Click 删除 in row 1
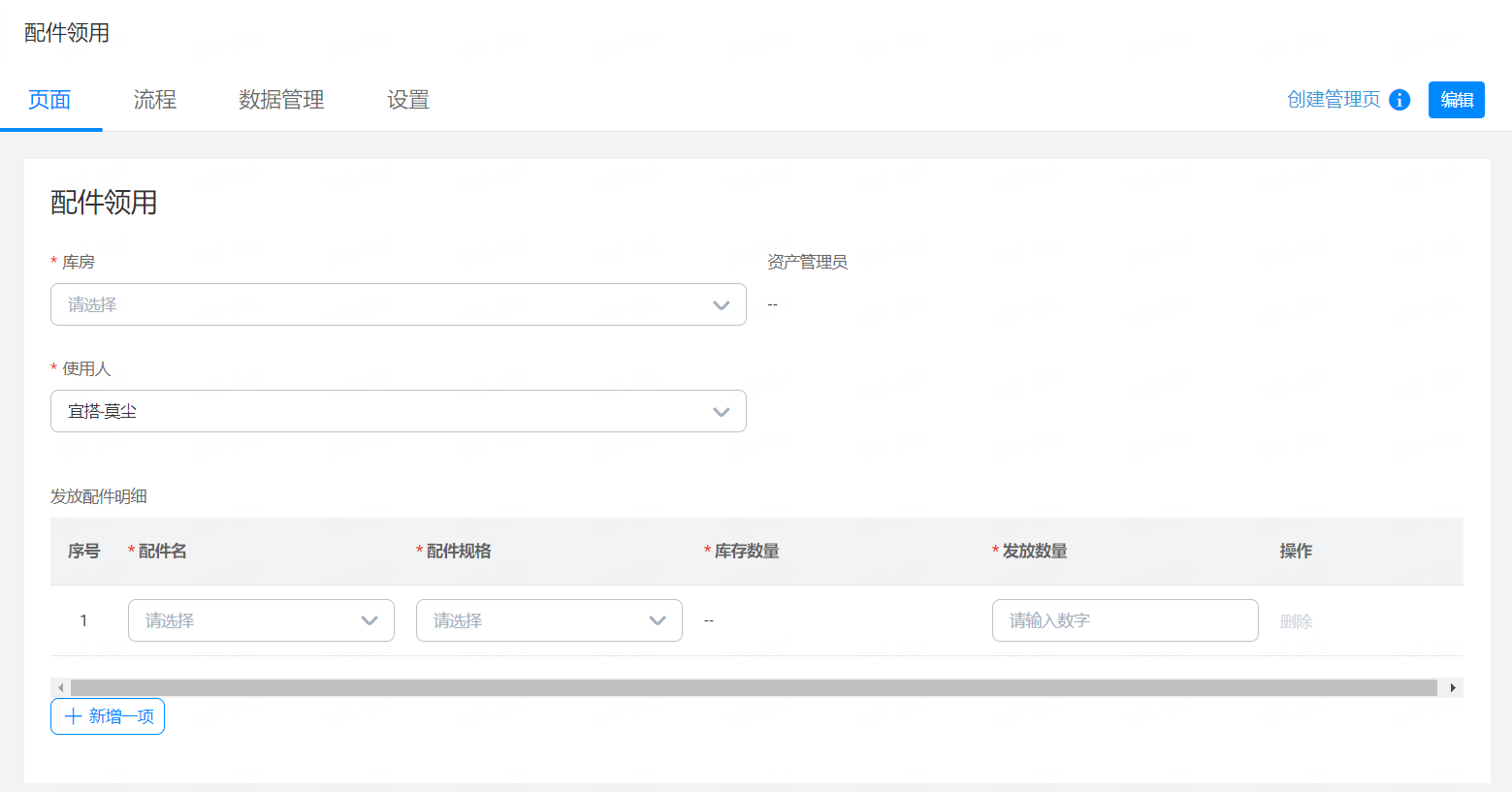Viewport: 1512px width, 792px height. (x=1296, y=621)
